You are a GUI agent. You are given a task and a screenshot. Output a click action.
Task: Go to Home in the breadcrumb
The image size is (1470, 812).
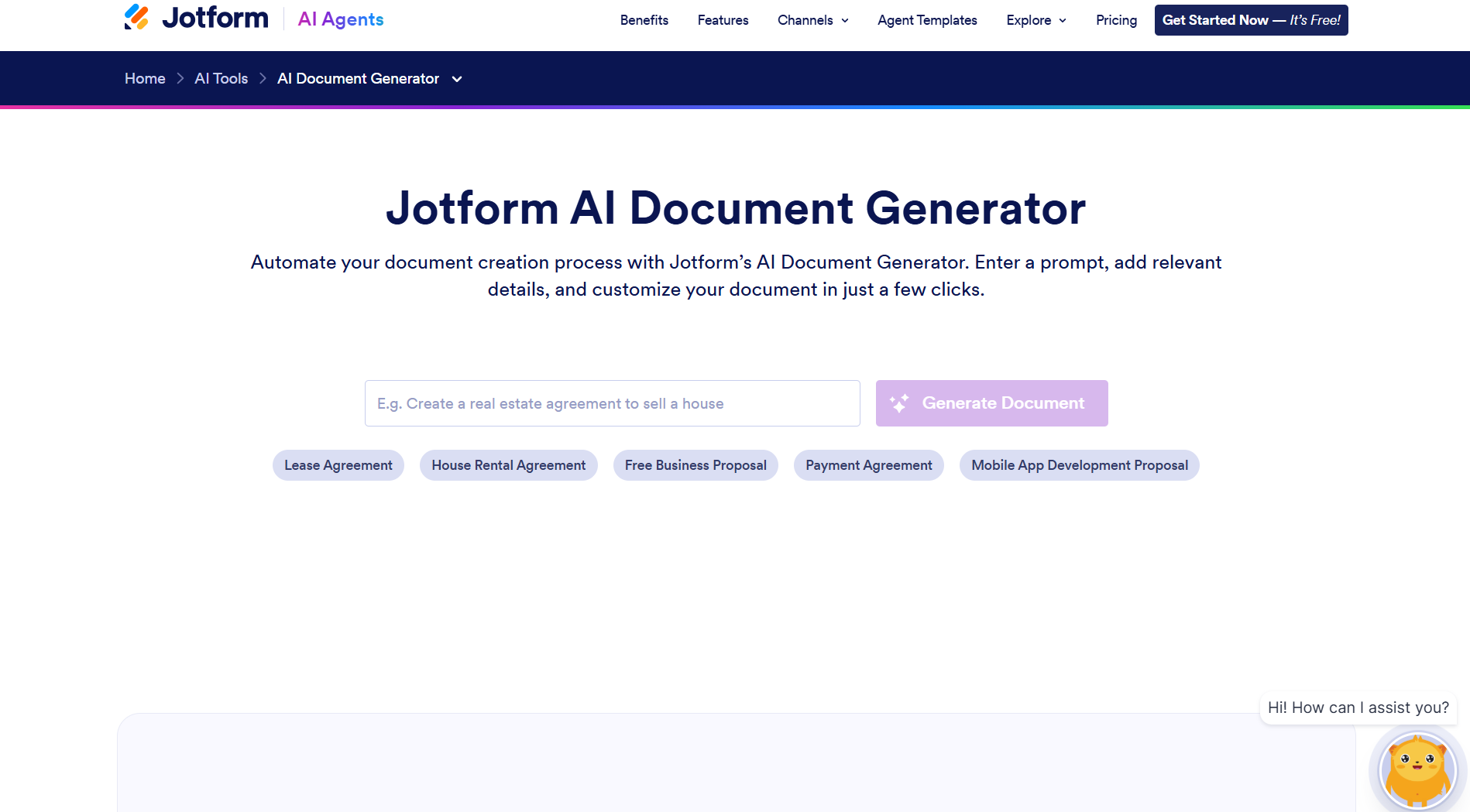pyautogui.click(x=145, y=79)
